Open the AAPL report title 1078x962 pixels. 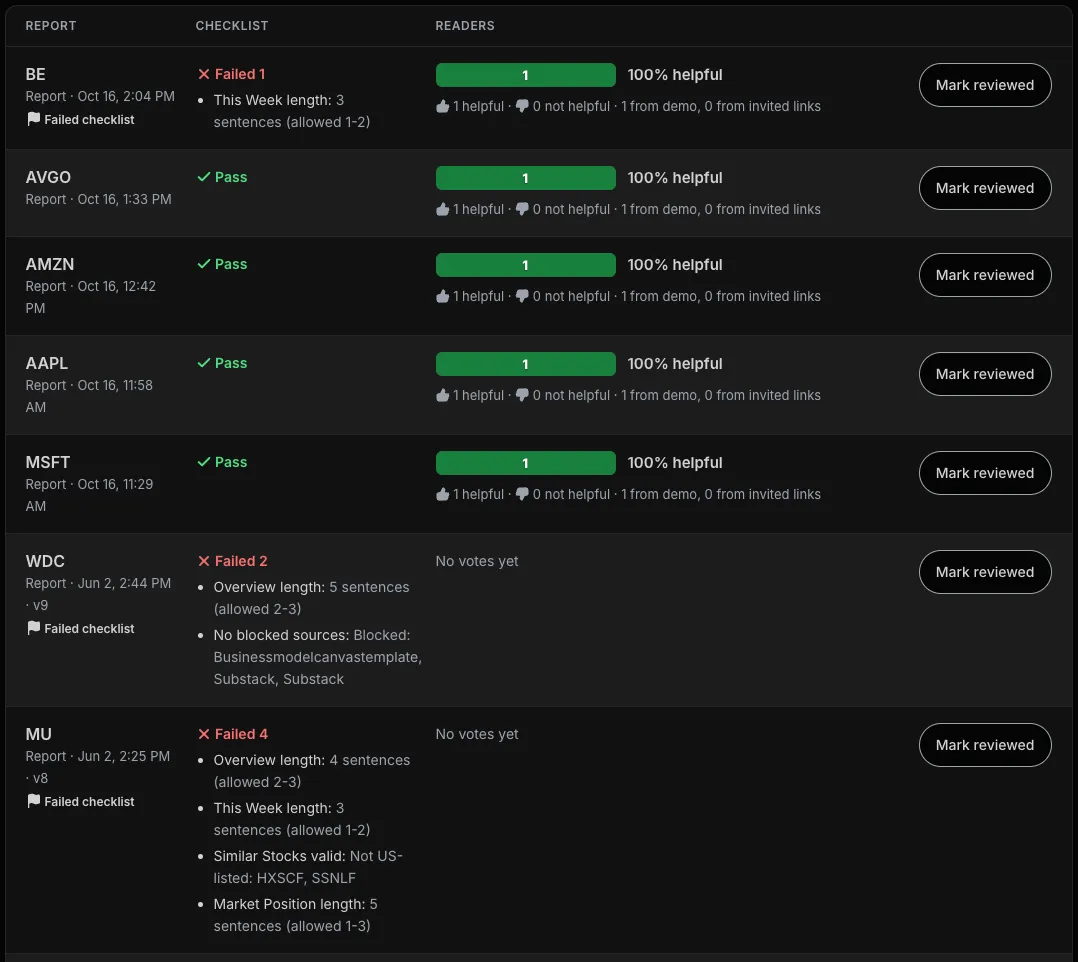47,363
